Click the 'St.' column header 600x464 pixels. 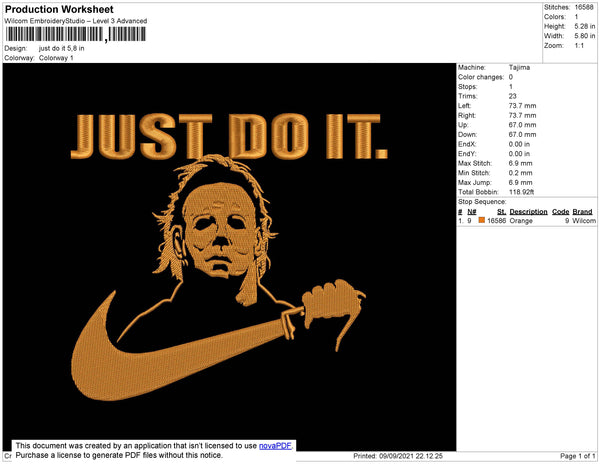pyautogui.click(x=501, y=212)
